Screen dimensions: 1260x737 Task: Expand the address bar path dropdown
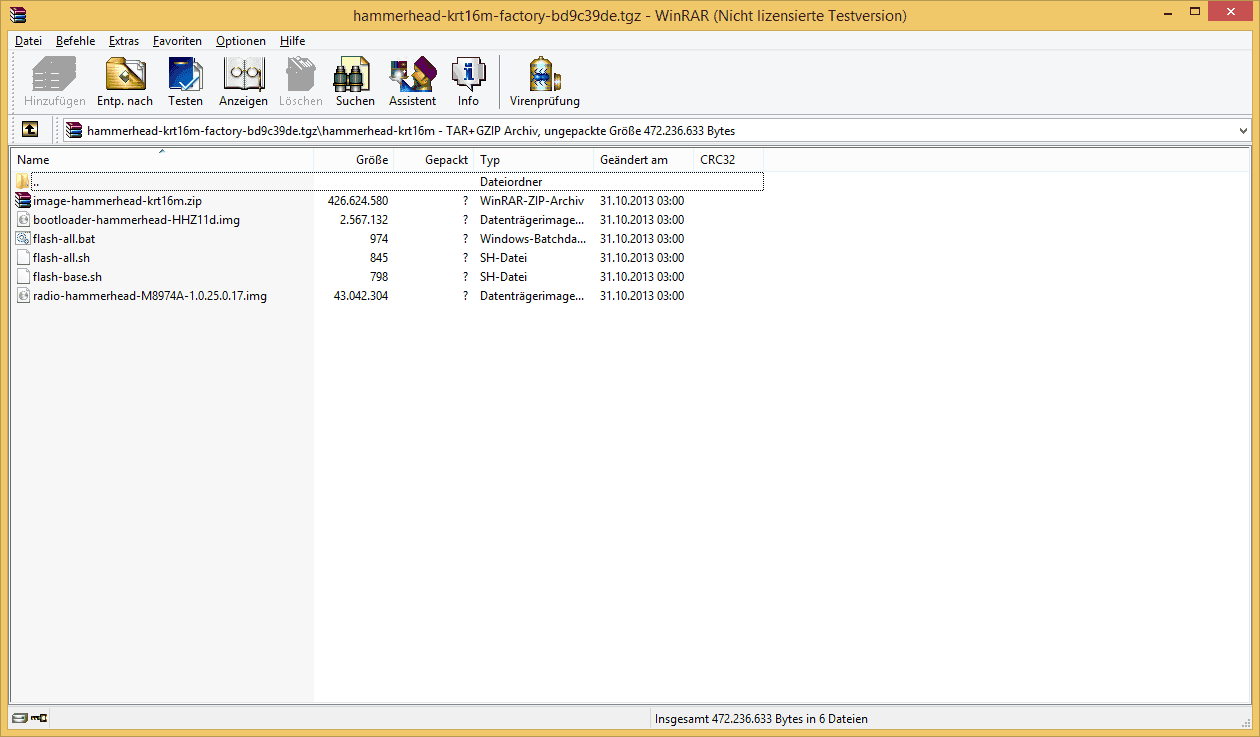tap(1243, 130)
